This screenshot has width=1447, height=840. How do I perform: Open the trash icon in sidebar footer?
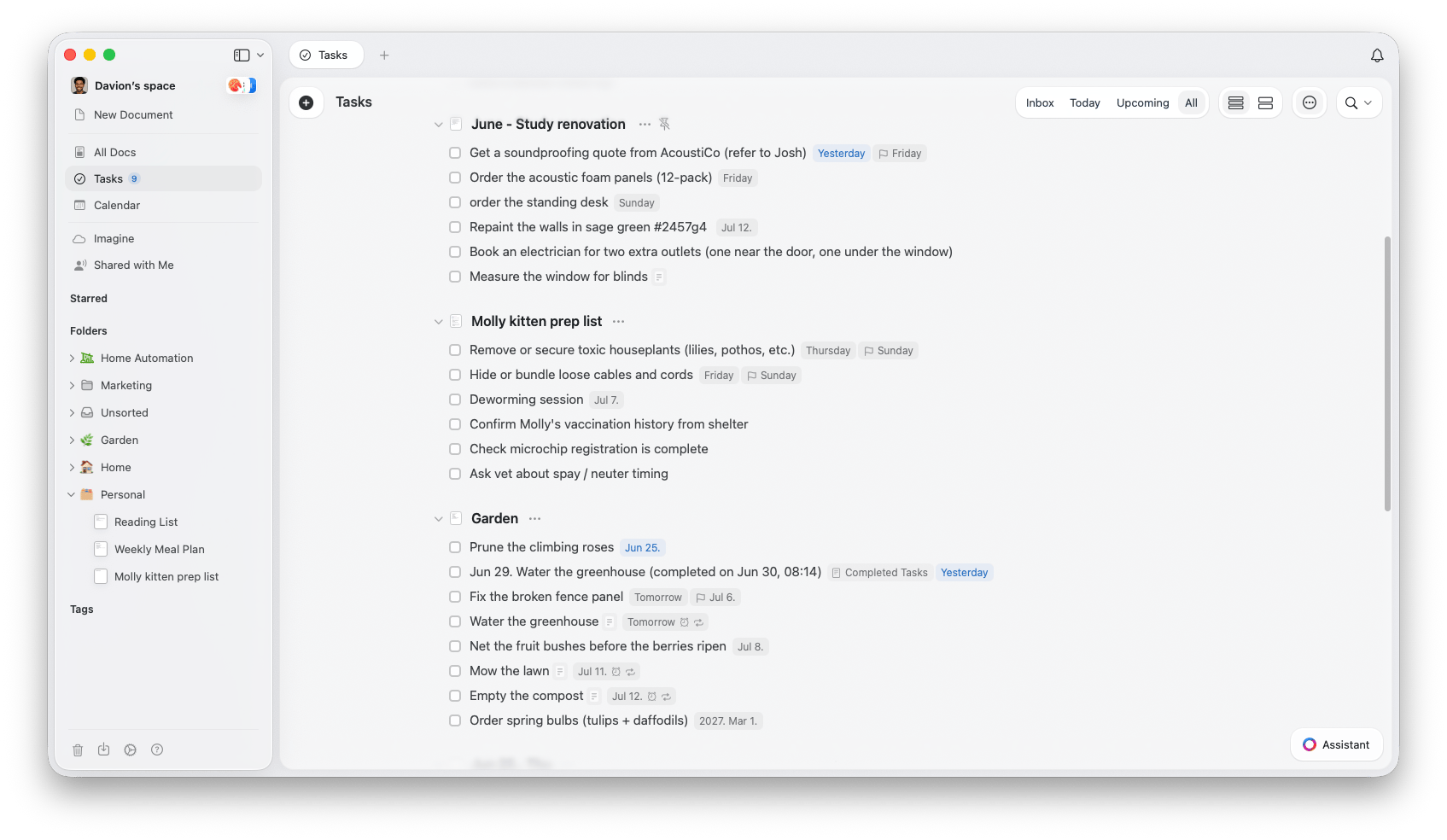pos(78,750)
